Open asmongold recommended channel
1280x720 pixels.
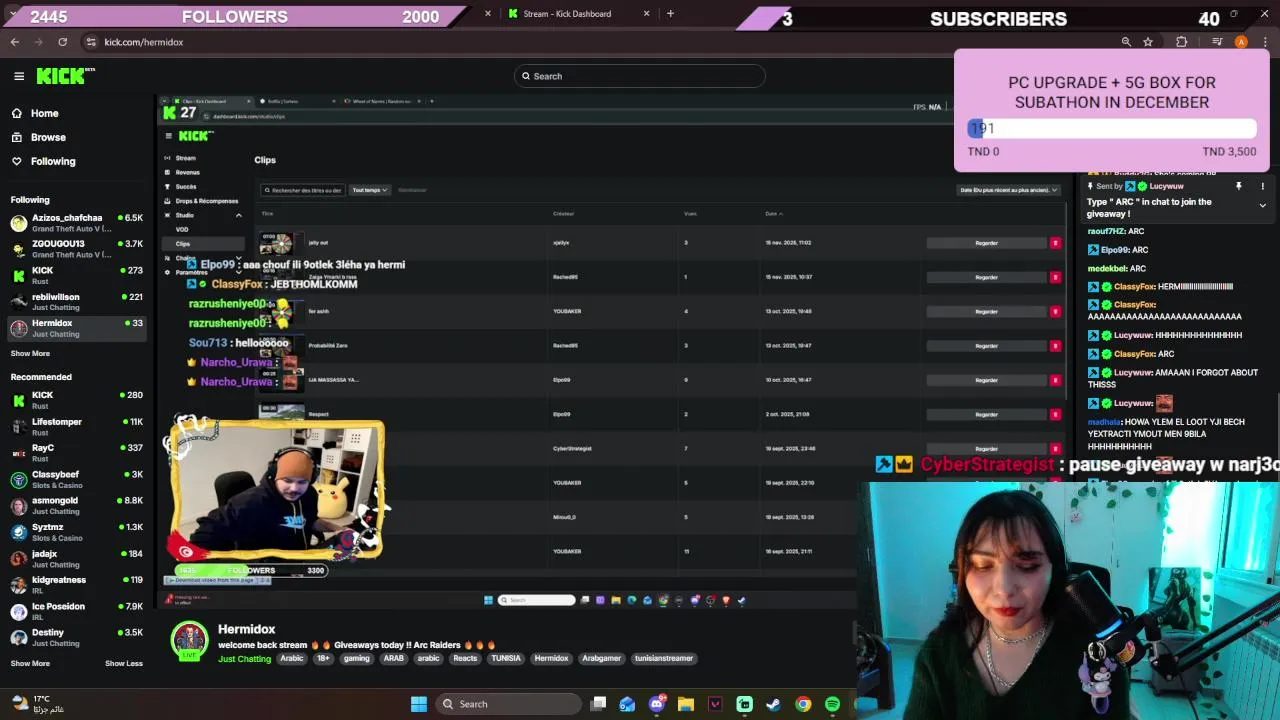coord(76,506)
